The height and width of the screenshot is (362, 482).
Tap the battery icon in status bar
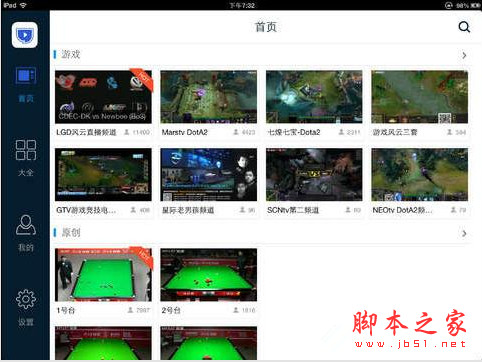[476, 6]
